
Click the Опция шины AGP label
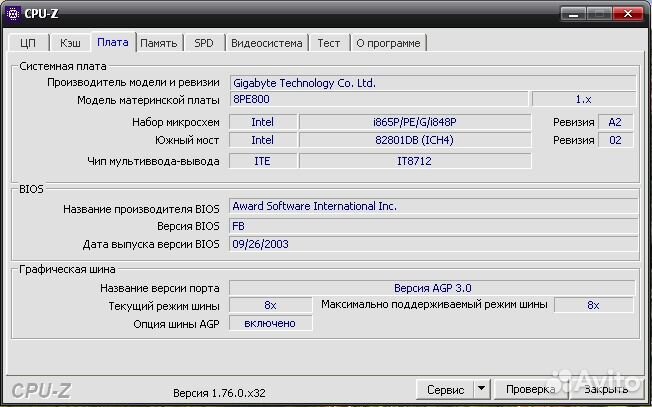coord(176,324)
